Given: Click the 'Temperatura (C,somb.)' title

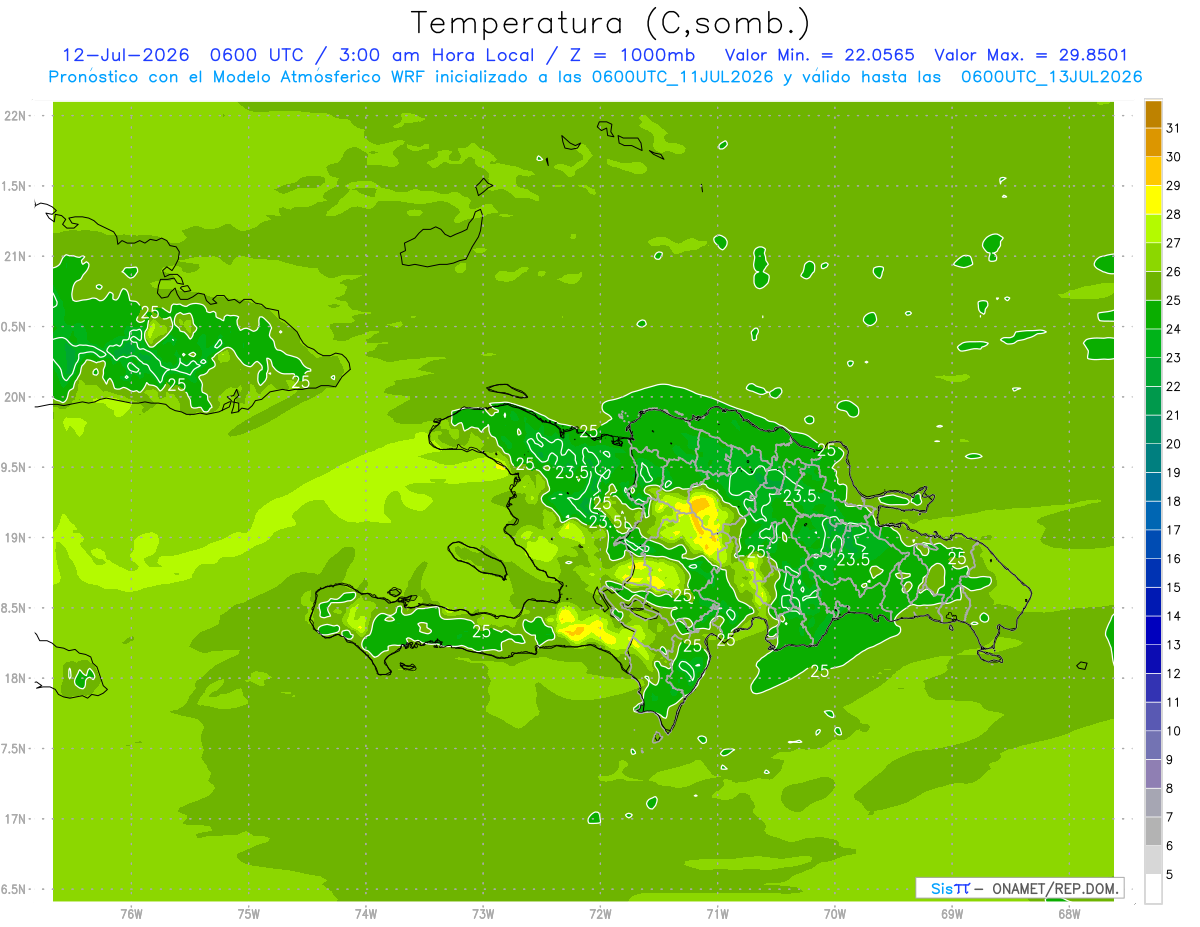Looking at the screenshot, I should (x=611, y=22).
